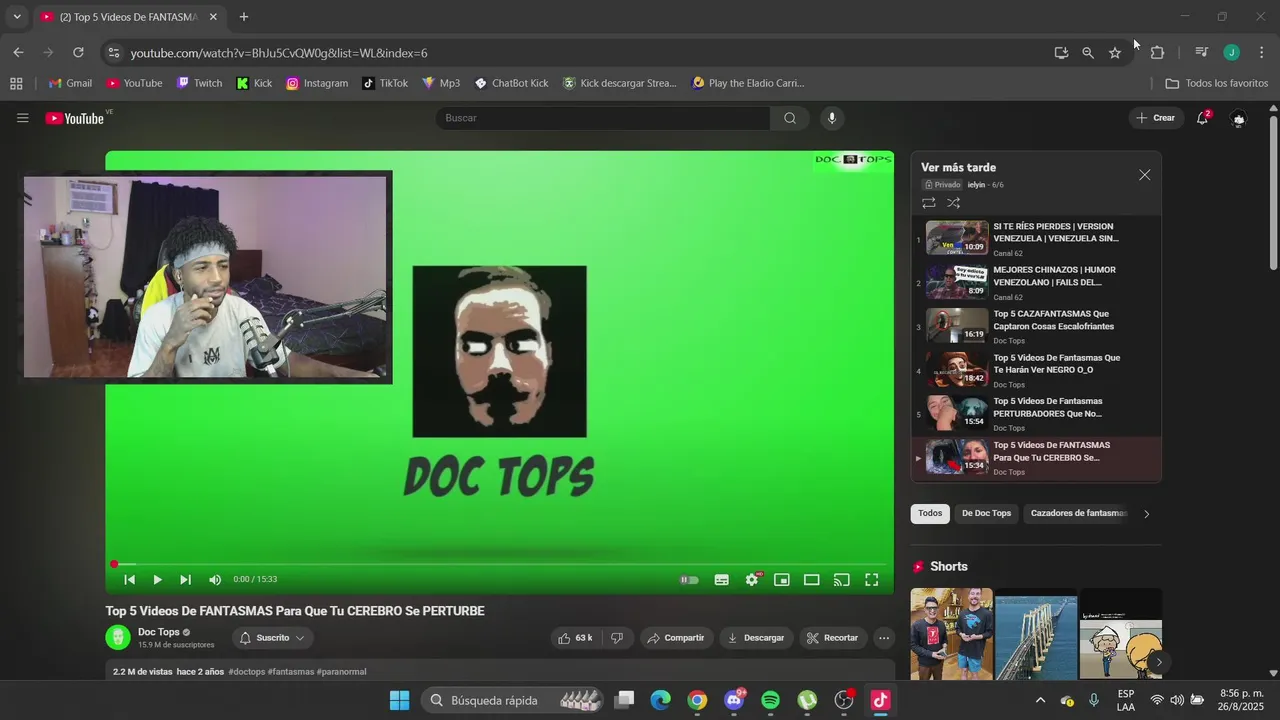The width and height of the screenshot is (1280, 720).
Task: Select Cazadores de fantasmas chip
Action: 1078,513
